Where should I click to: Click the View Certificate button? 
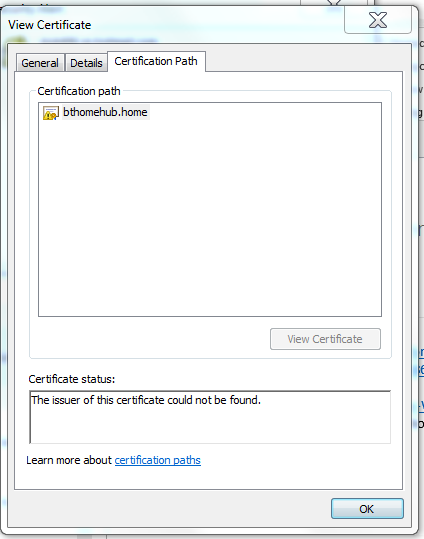pyautogui.click(x=325, y=339)
